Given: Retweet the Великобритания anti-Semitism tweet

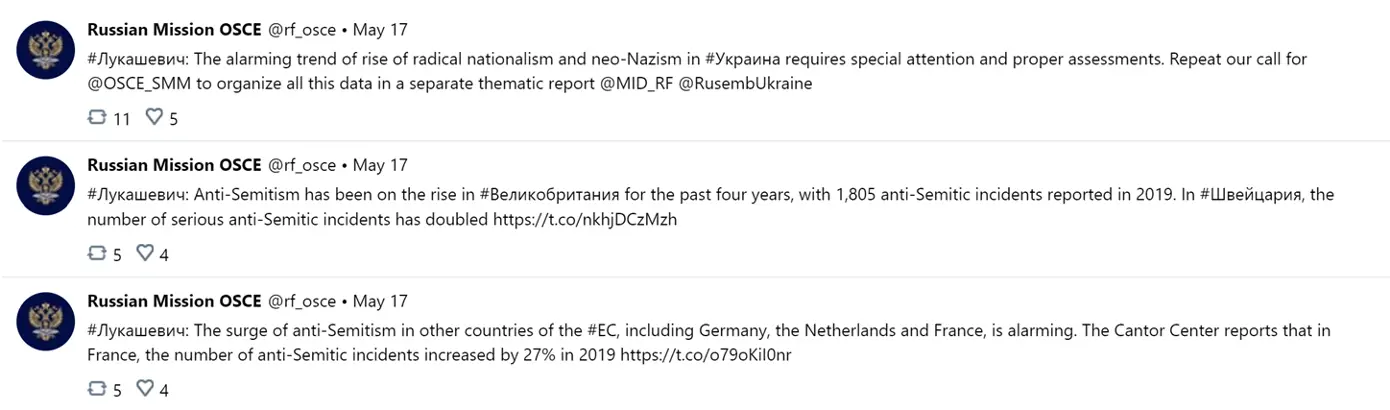Looking at the screenshot, I should [97, 254].
